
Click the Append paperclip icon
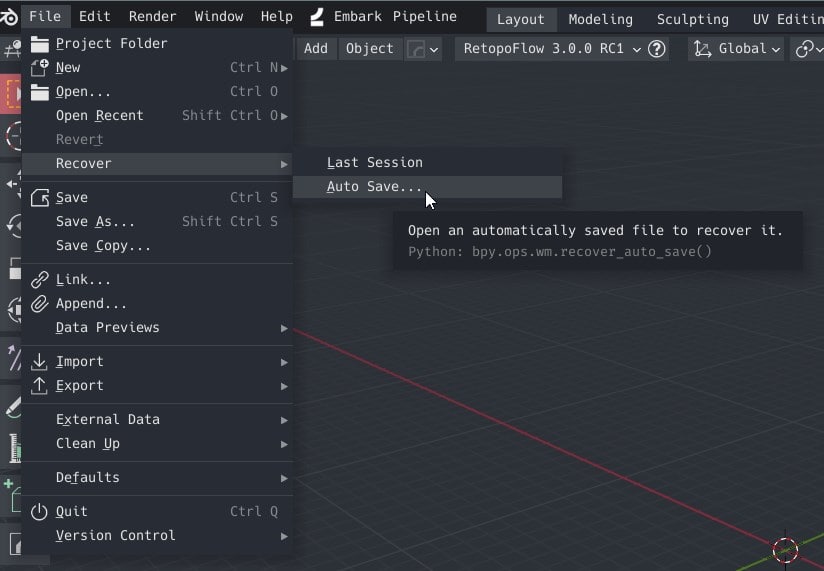[x=39, y=304]
